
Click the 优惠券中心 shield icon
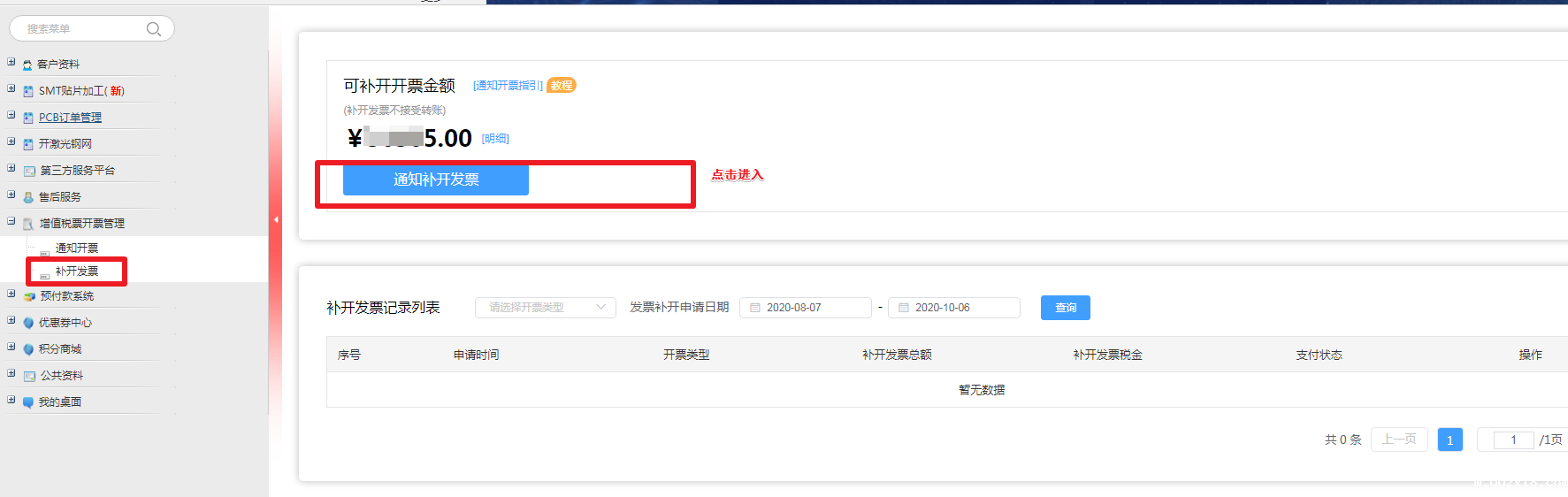tap(28, 323)
